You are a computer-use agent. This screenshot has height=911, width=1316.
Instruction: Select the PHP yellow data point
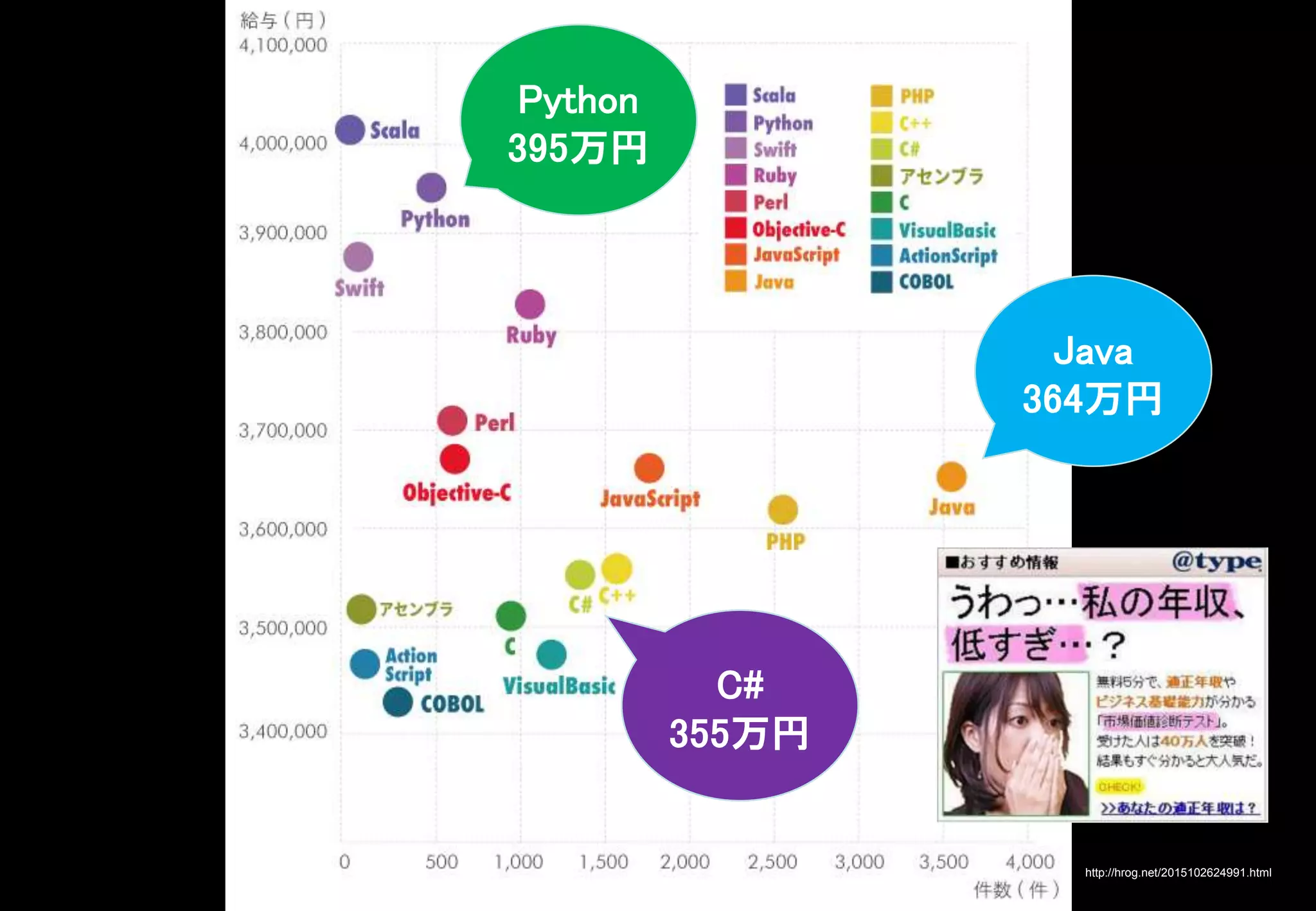pyautogui.click(x=783, y=510)
